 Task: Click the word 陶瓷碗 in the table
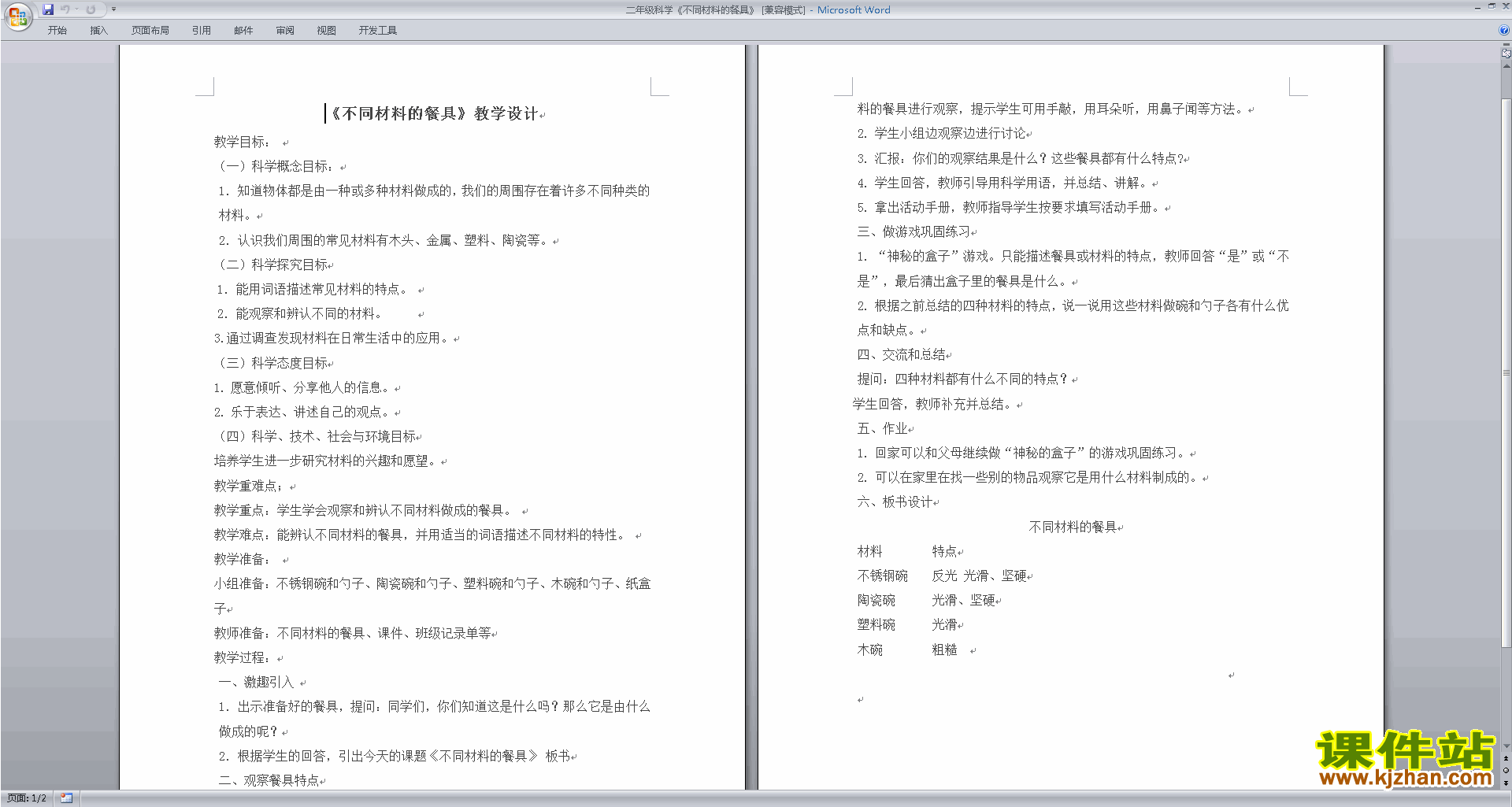876,600
